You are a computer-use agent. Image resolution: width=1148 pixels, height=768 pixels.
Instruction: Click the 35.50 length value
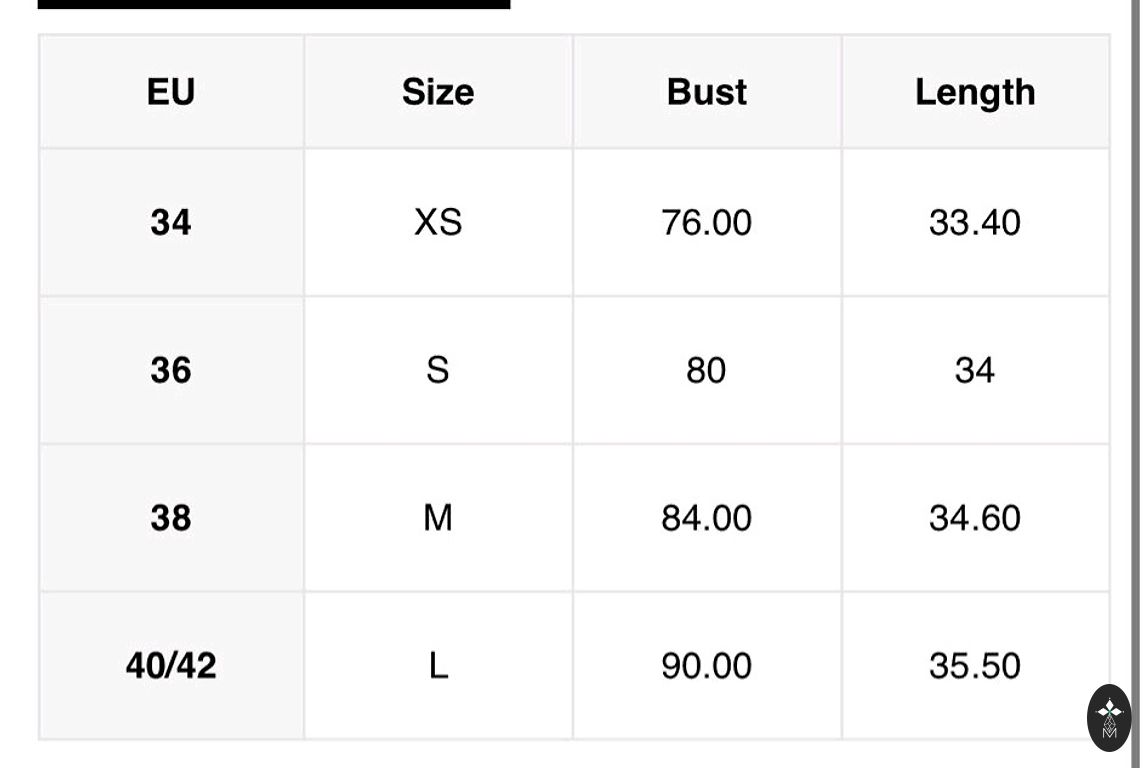pos(975,666)
